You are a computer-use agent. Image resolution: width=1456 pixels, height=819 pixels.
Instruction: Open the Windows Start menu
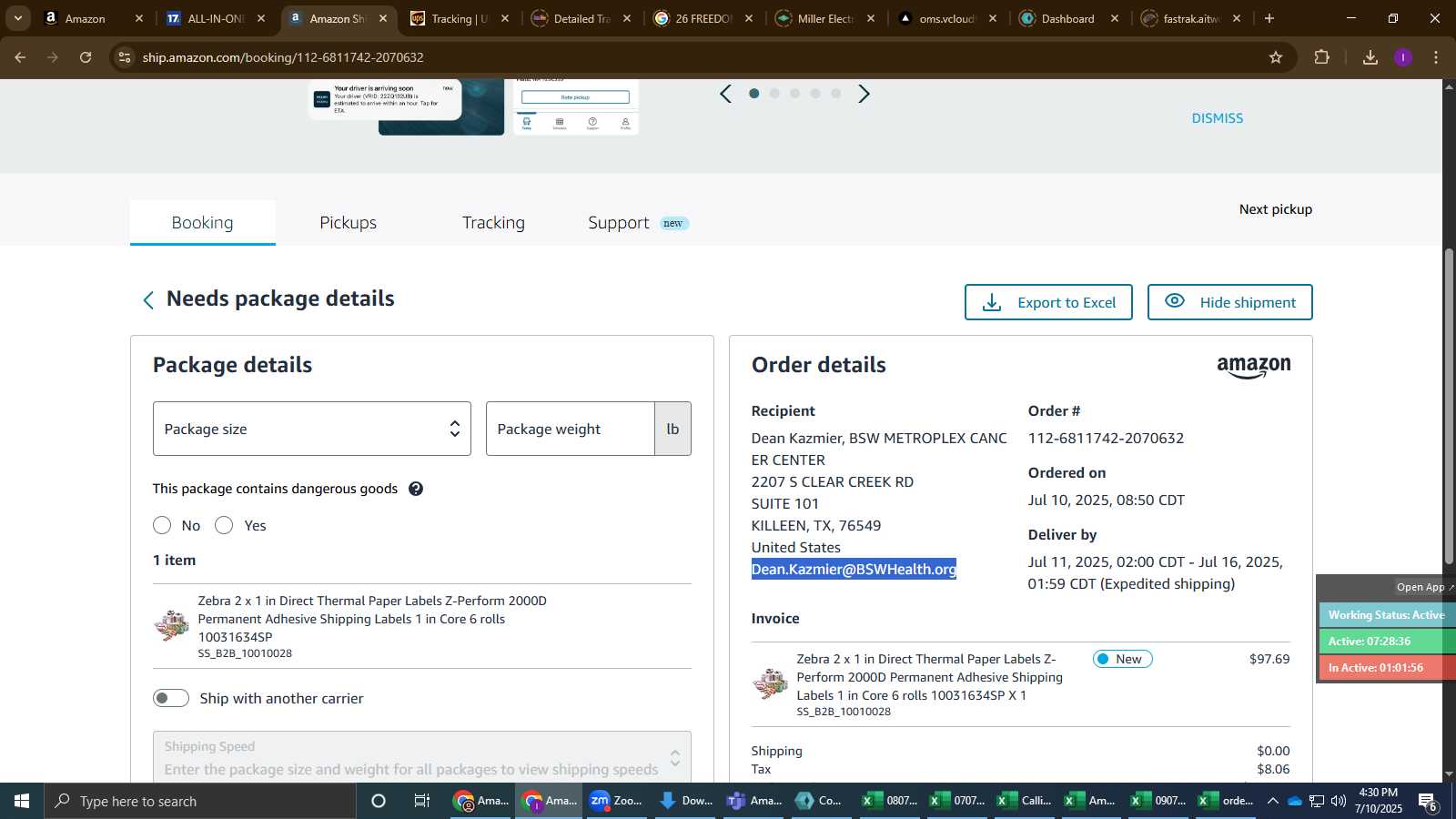click(22, 801)
